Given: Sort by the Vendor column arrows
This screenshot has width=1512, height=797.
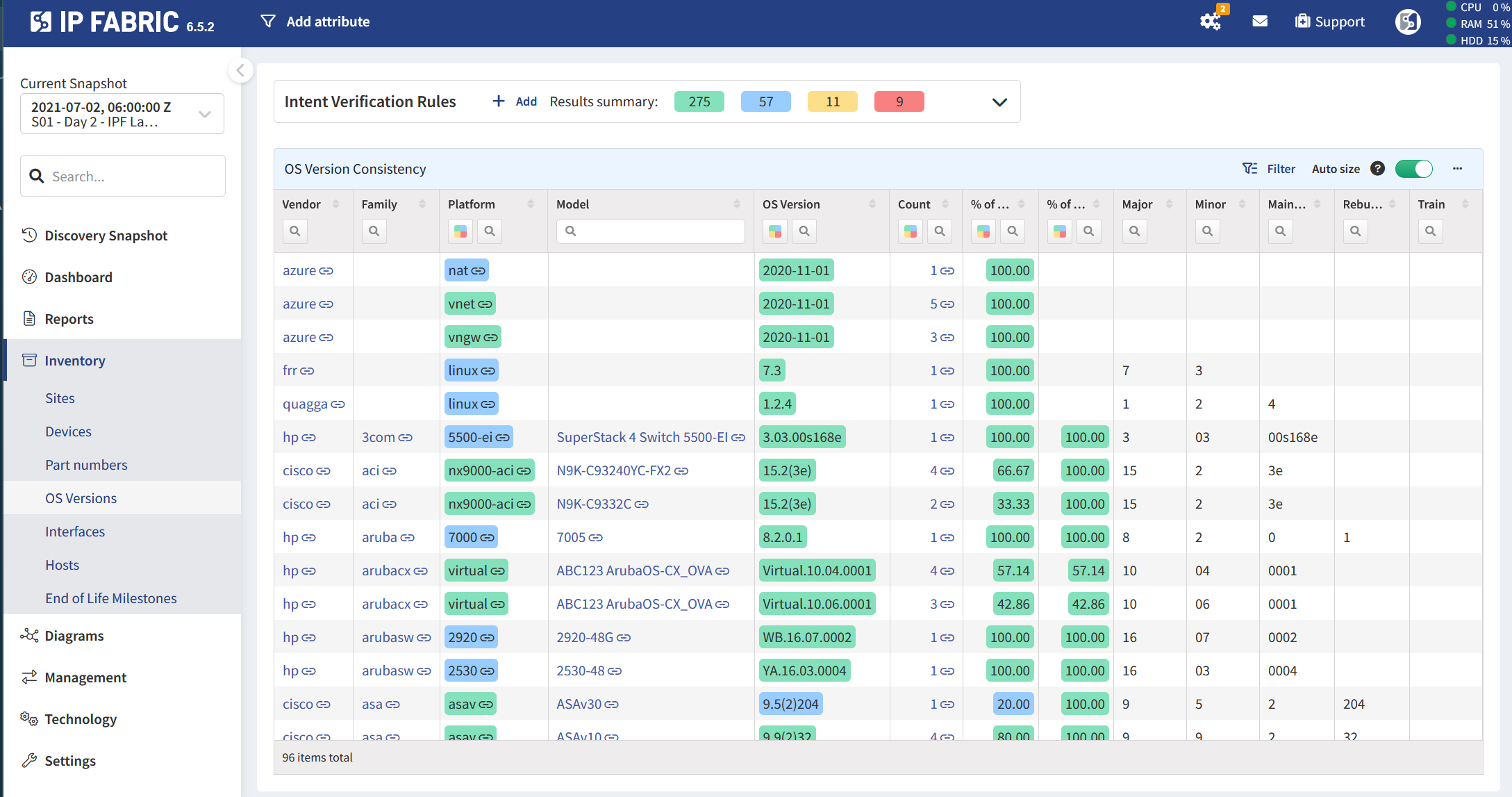Looking at the screenshot, I should (x=336, y=204).
